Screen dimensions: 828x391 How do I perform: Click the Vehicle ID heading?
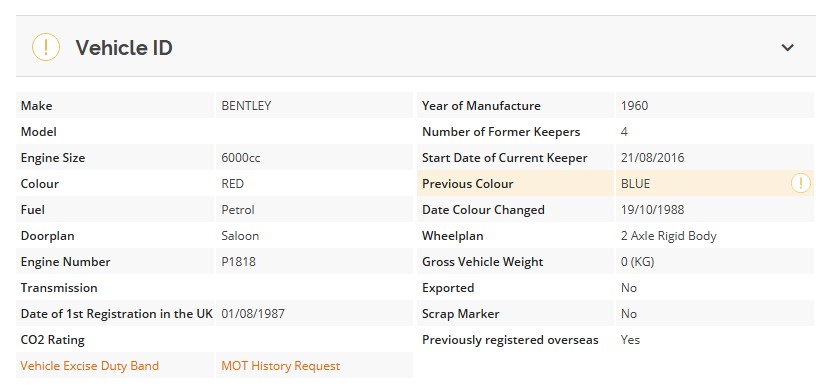(124, 48)
